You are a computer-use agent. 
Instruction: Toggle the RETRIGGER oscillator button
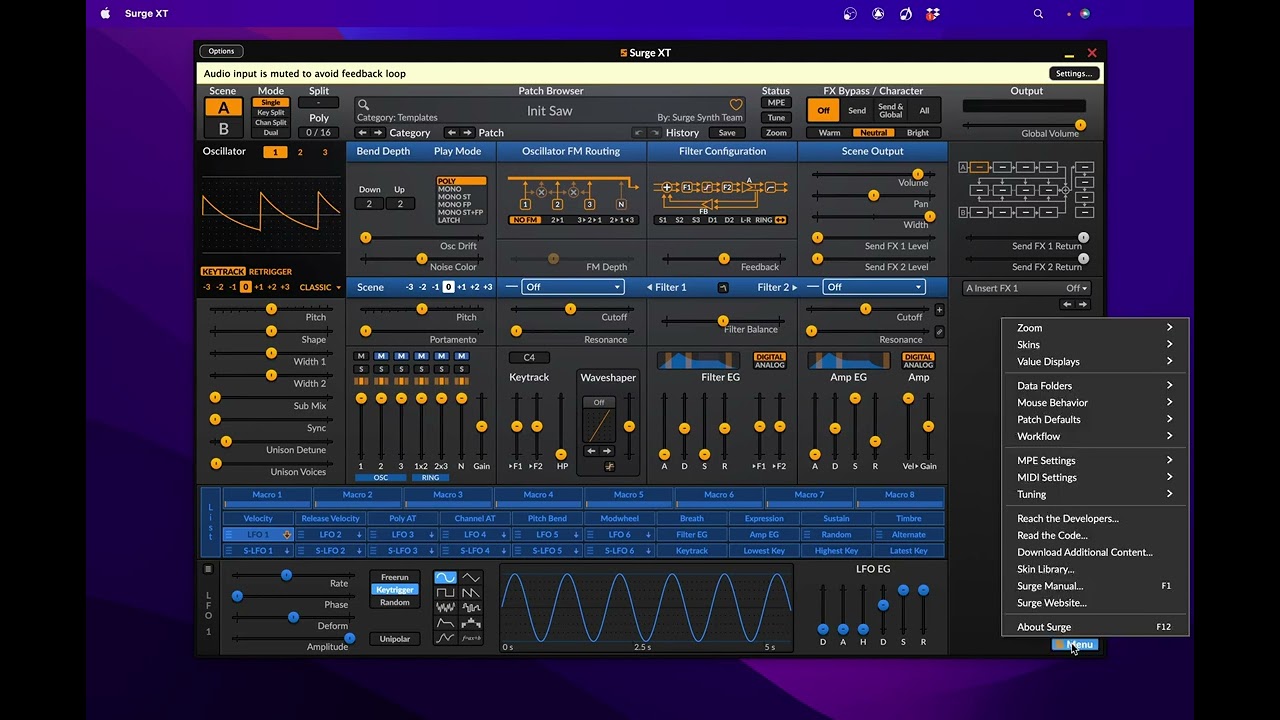[x=270, y=272]
